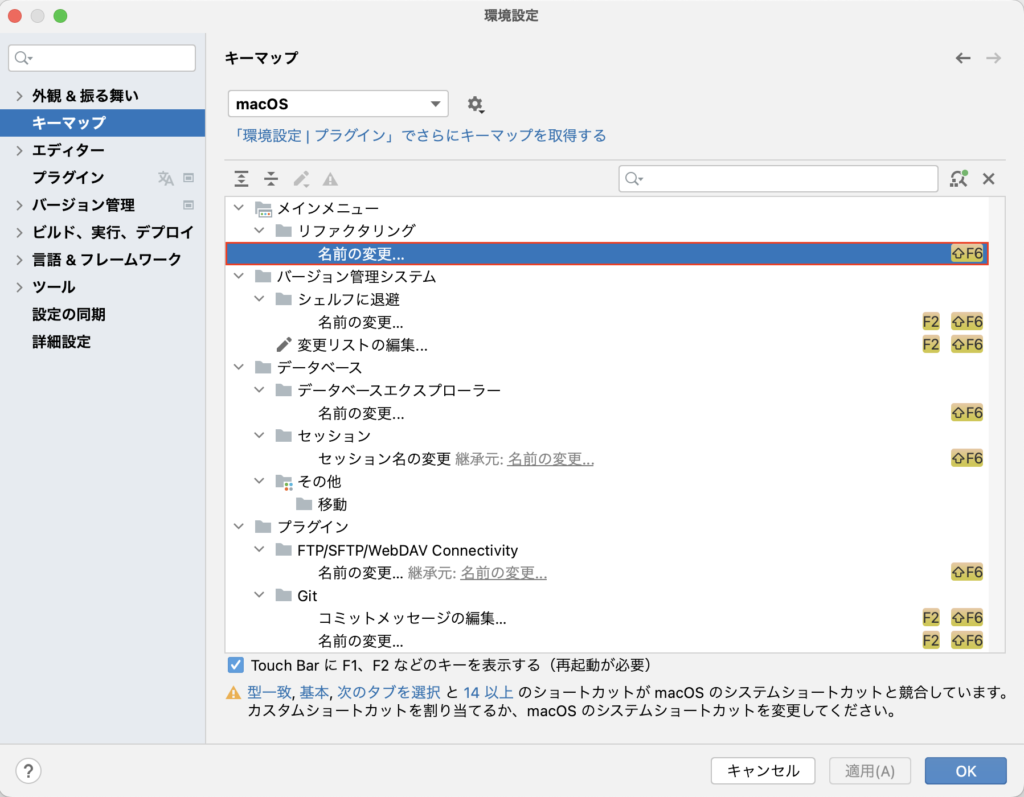
Task: Click the translation icon beside プラグイン
Action: 165,178
